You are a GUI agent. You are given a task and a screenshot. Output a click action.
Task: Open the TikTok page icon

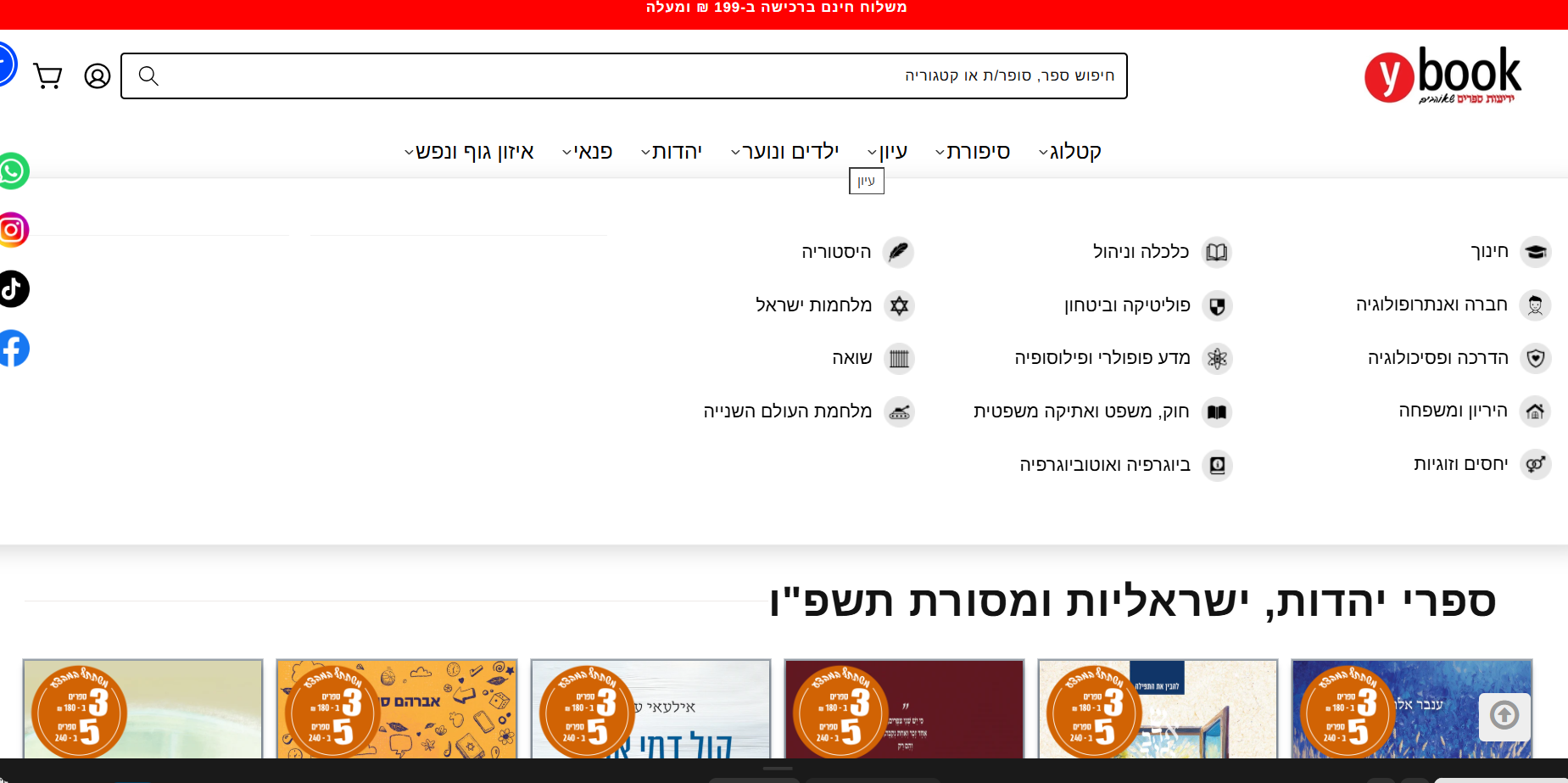coord(13,289)
